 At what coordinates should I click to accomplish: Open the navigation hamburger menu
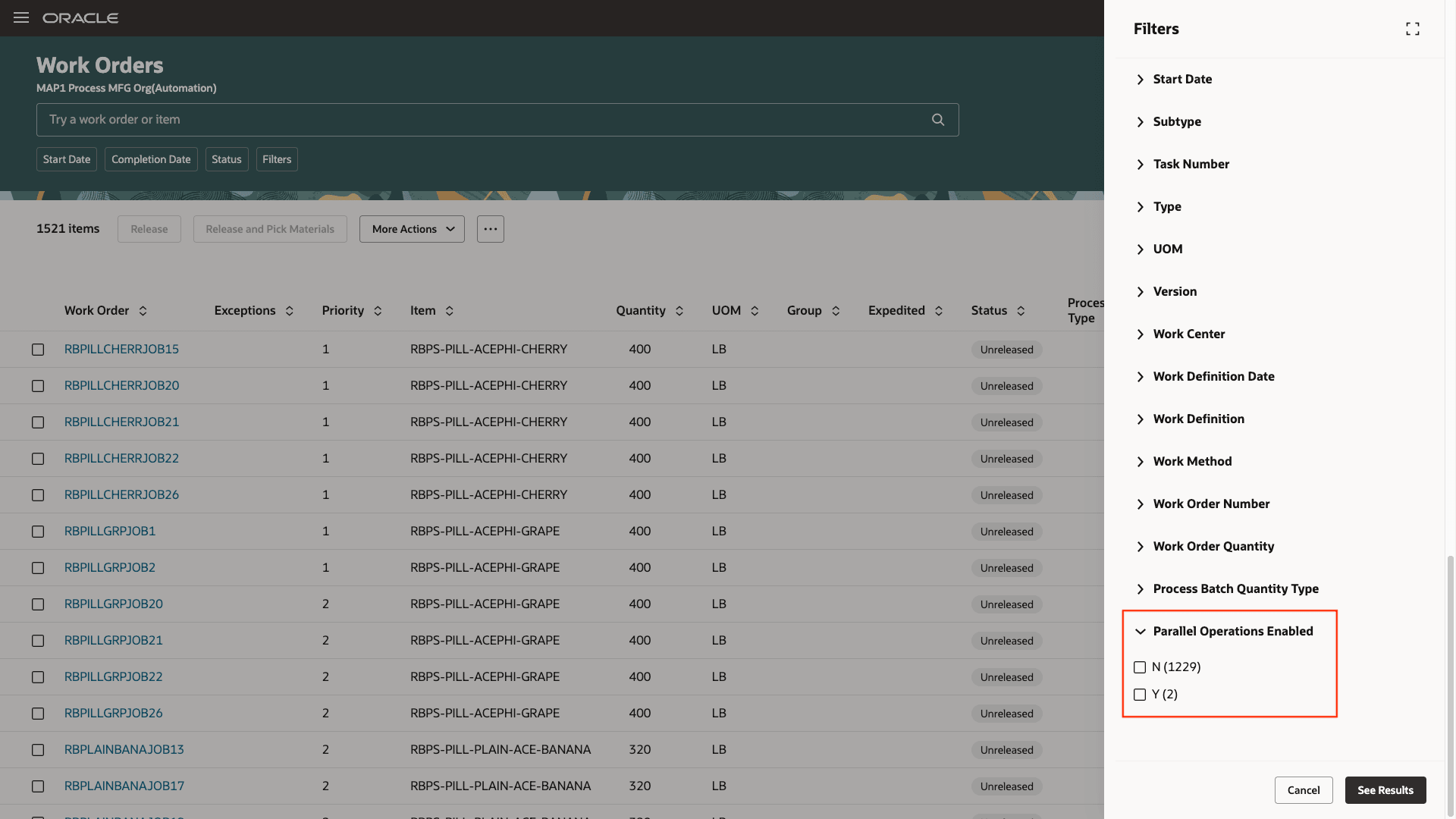click(x=20, y=18)
